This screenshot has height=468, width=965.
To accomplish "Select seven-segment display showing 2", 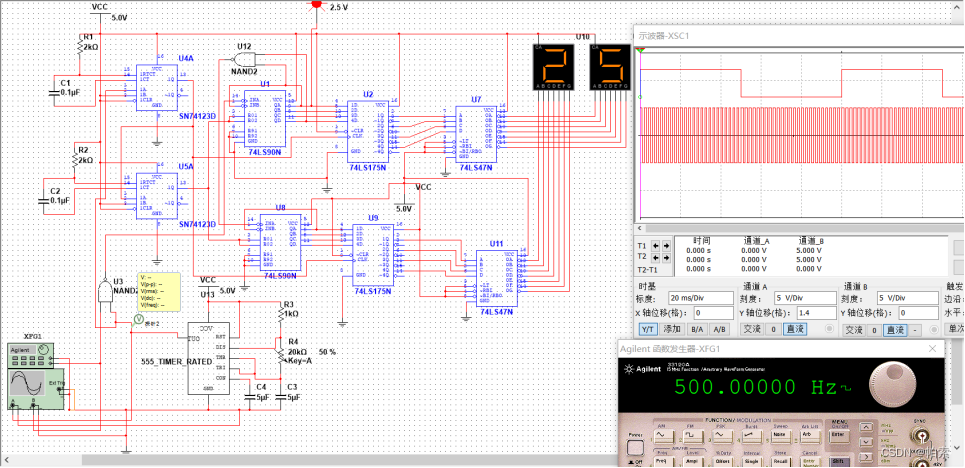I will 553,67.
